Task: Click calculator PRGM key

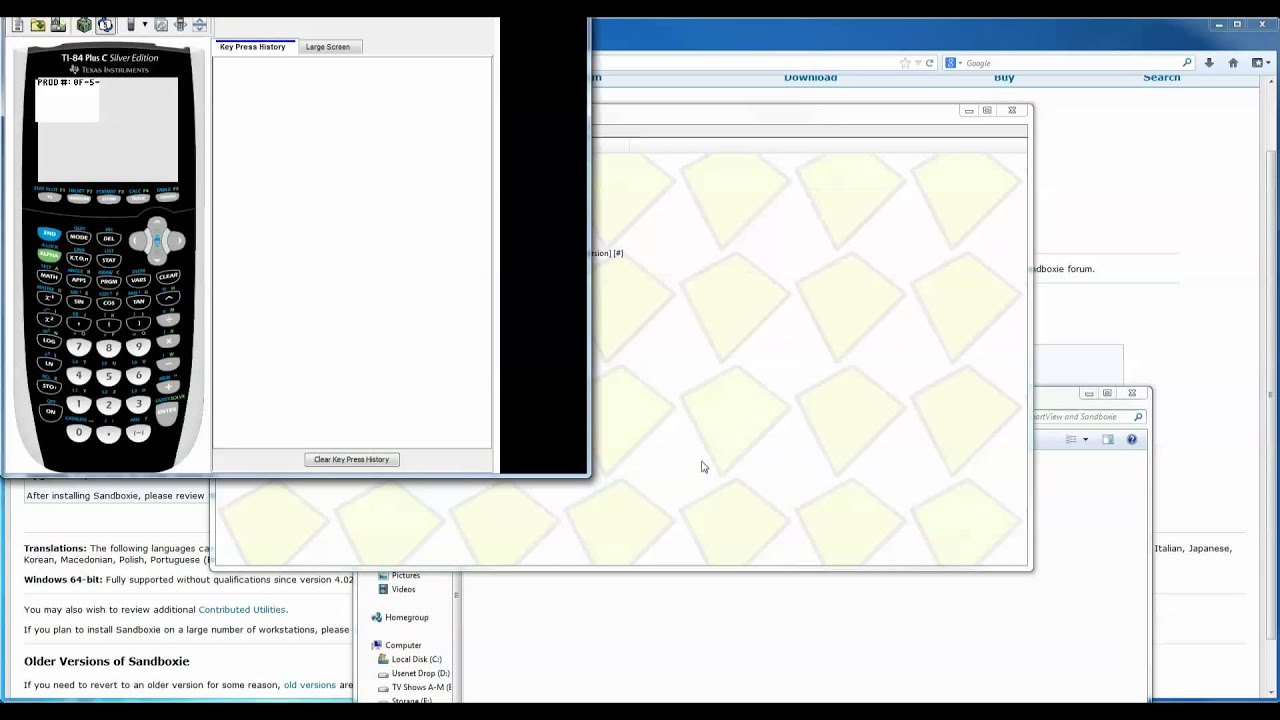Action: click(x=109, y=282)
